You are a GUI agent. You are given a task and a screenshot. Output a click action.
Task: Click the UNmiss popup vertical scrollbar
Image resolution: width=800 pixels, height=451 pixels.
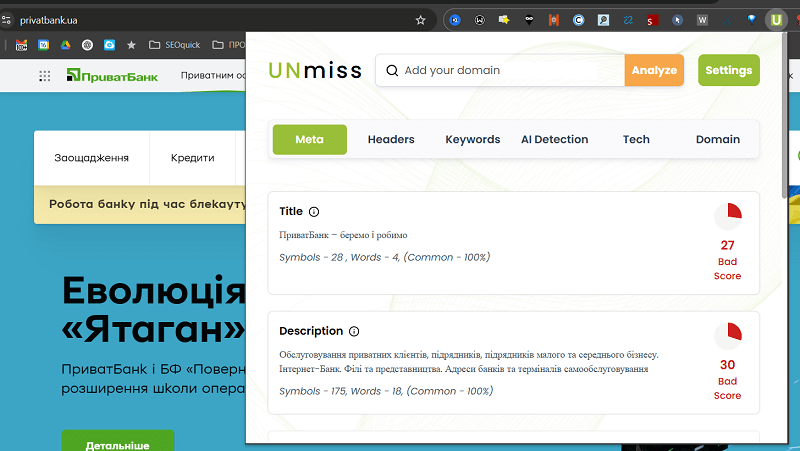(x=785, y=116)
